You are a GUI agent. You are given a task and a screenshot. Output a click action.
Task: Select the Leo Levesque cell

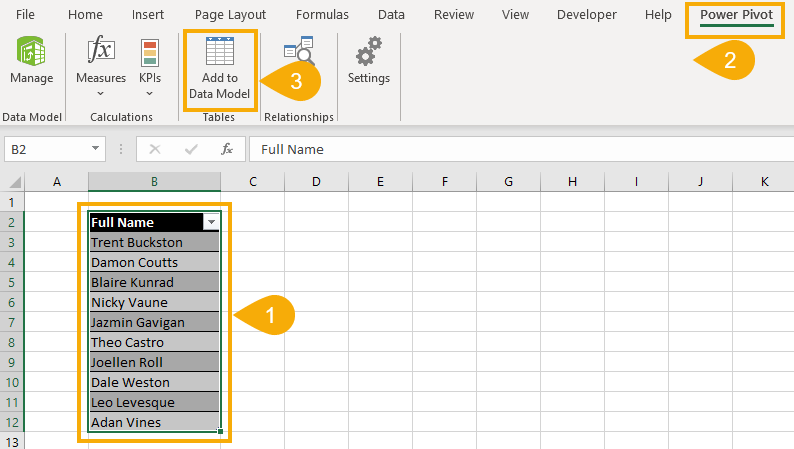(154, 402)
